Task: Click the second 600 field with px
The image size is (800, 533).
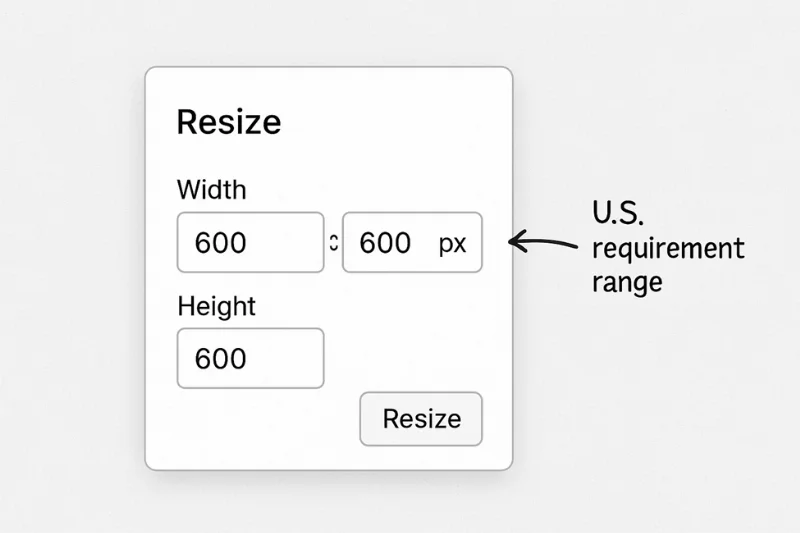Action: click(412, 242)
